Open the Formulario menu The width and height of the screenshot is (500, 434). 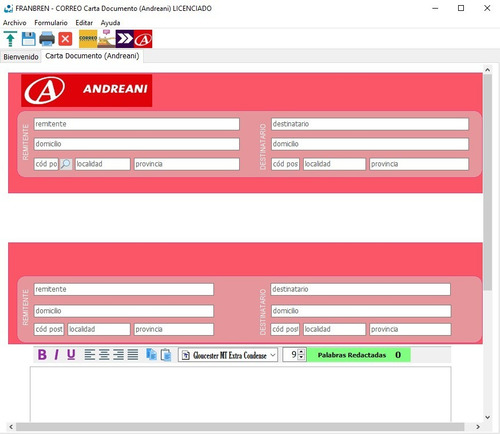coord(51,23)
